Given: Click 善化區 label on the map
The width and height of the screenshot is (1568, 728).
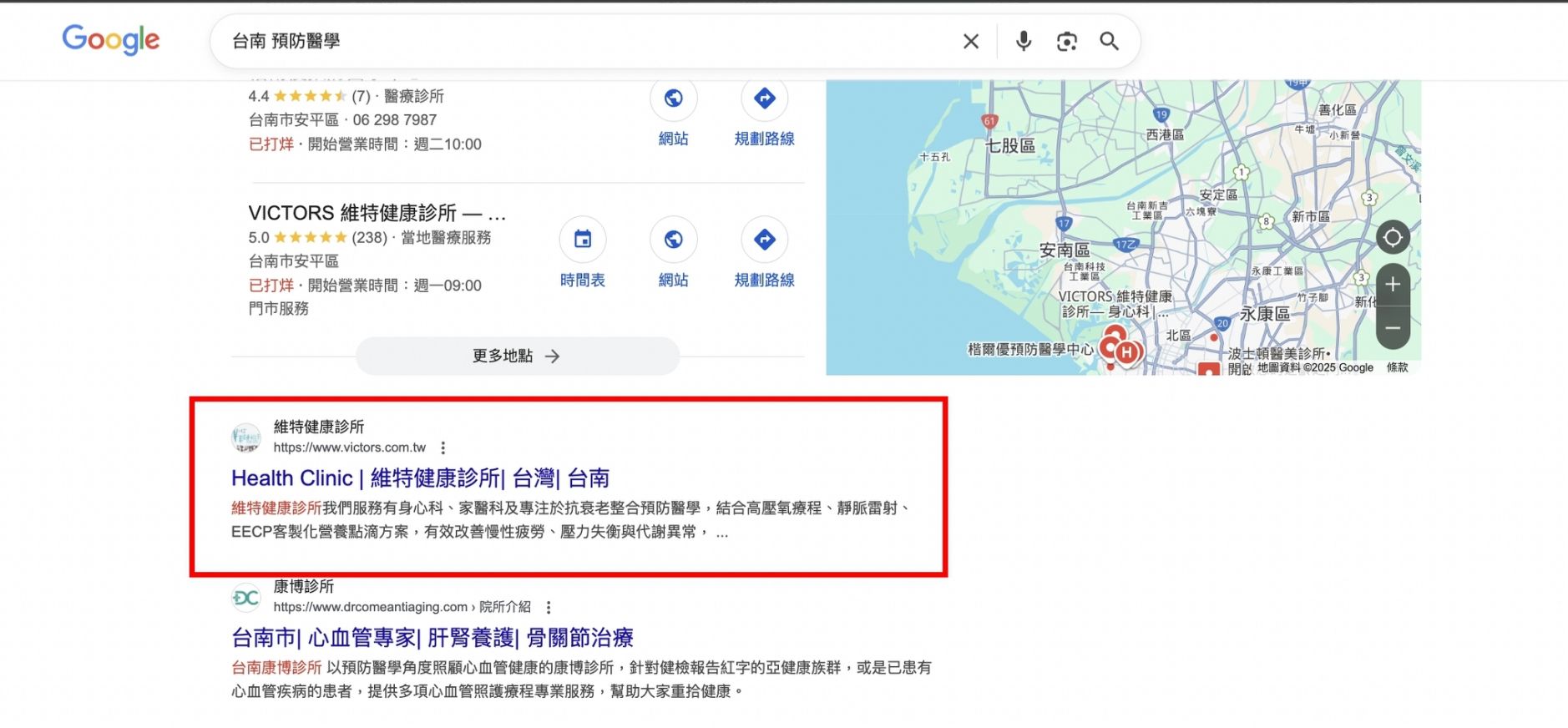Looking at the screenshot, I should 1338,110.
